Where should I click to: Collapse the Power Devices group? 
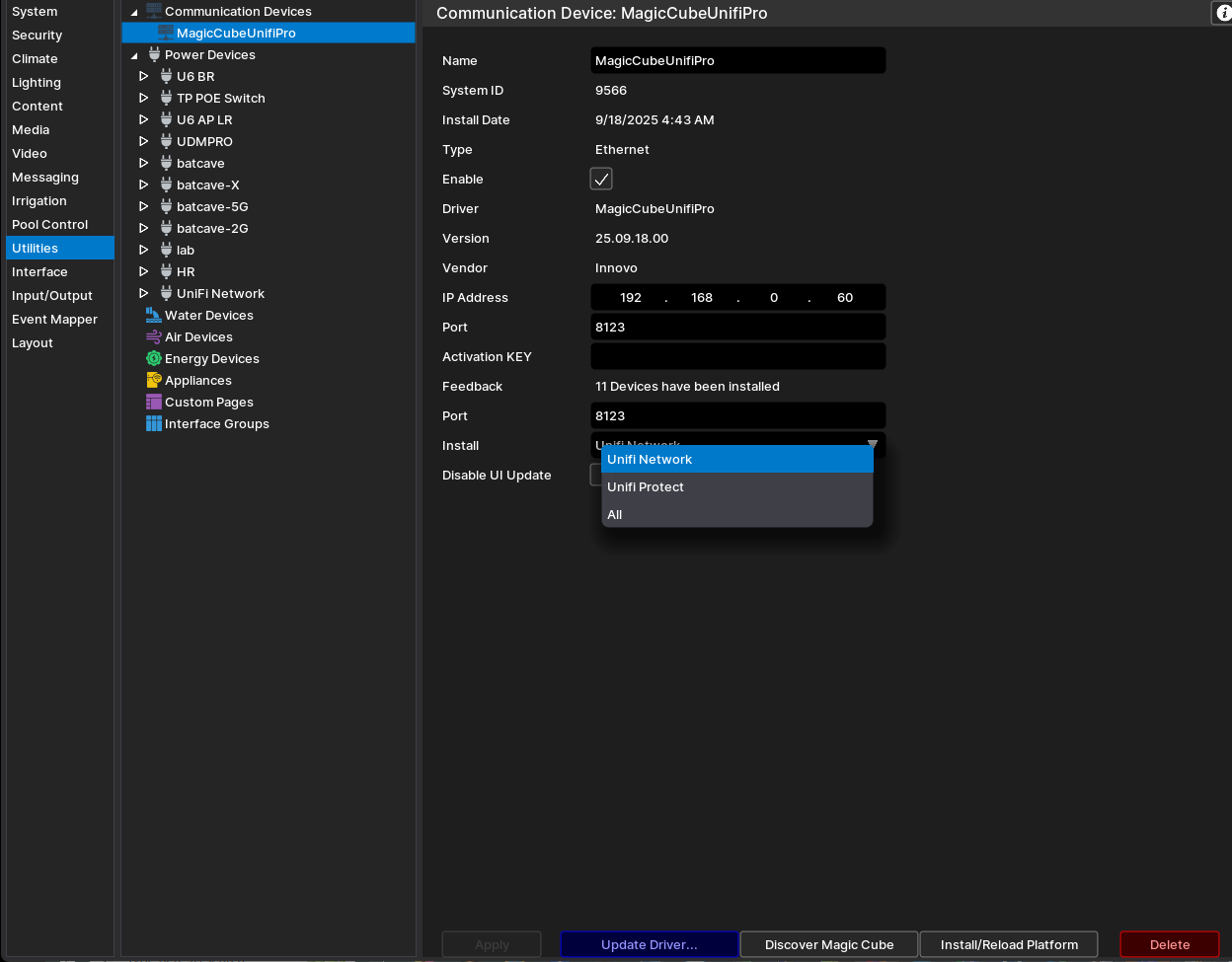(x=134, y=55)
